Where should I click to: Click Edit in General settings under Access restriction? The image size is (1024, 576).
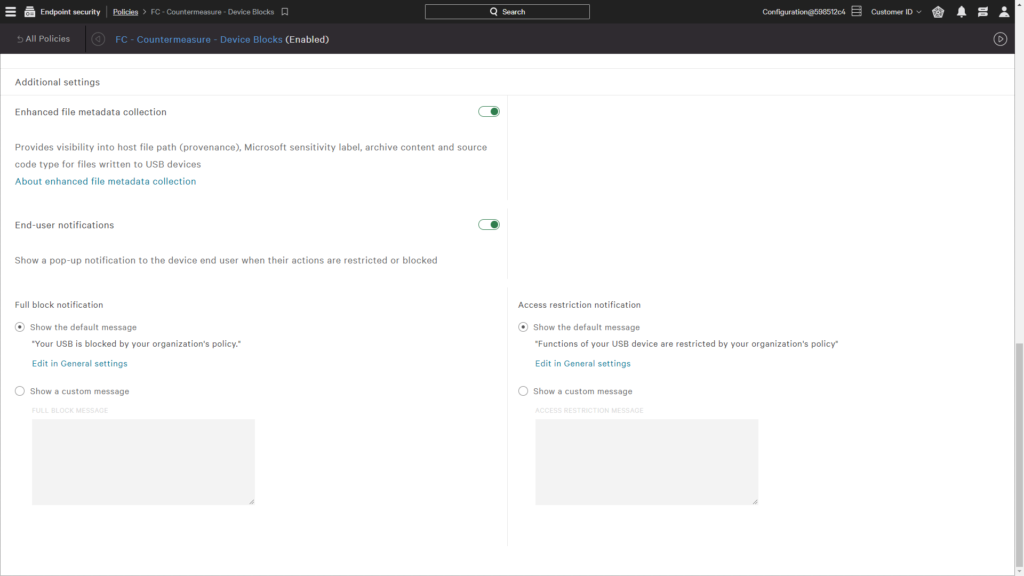point(582,364)
